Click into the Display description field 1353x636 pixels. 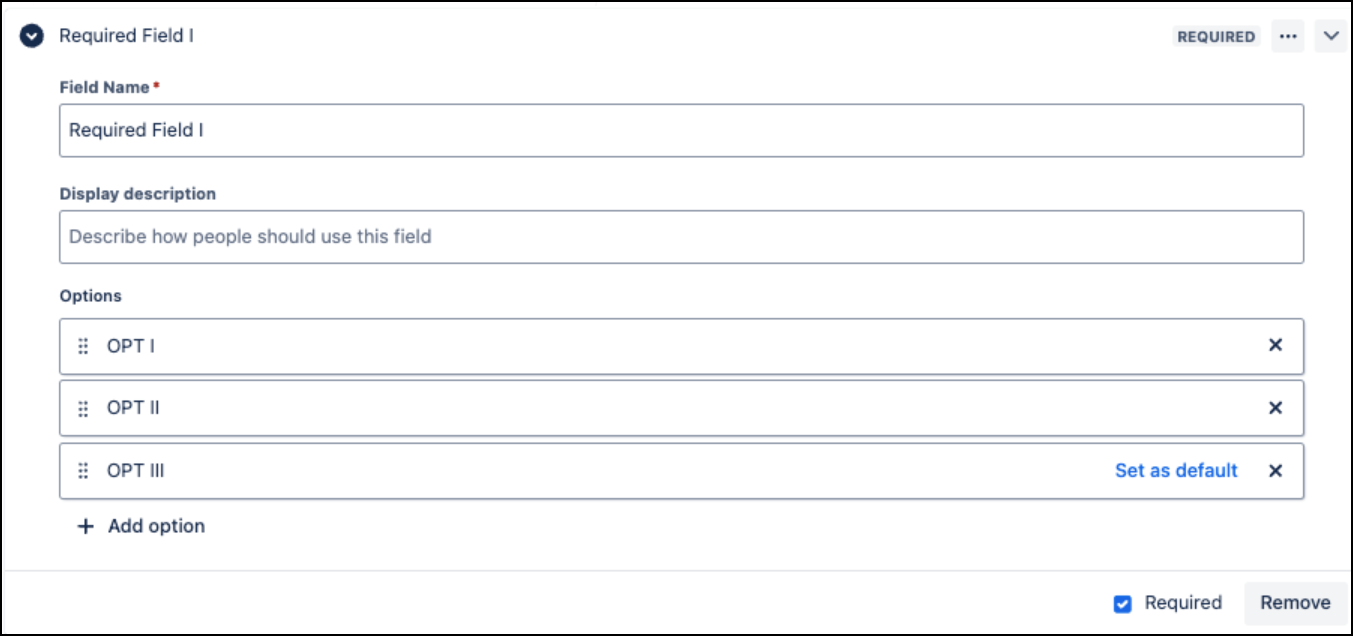click(680, 237)
